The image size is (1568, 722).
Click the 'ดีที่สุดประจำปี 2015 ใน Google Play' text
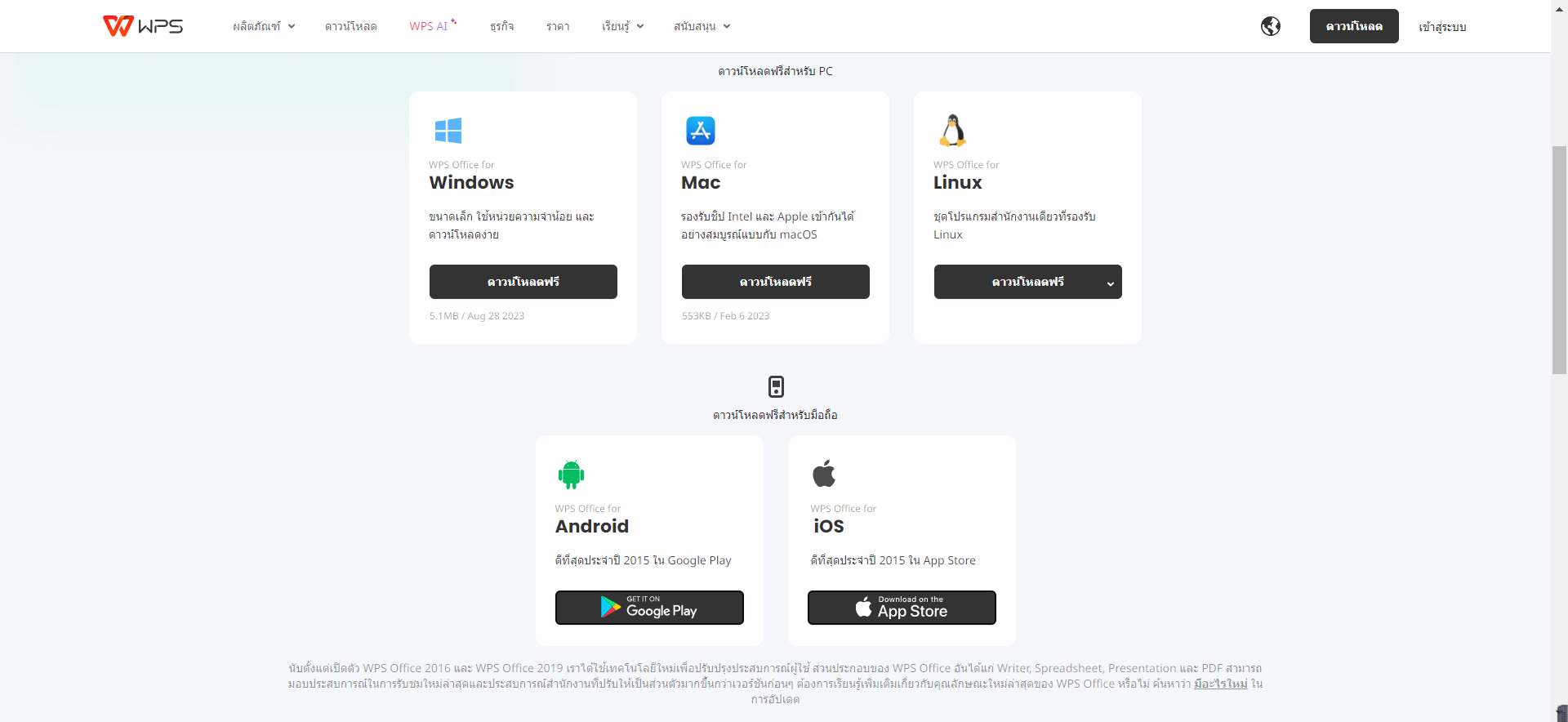pos(644,560)
